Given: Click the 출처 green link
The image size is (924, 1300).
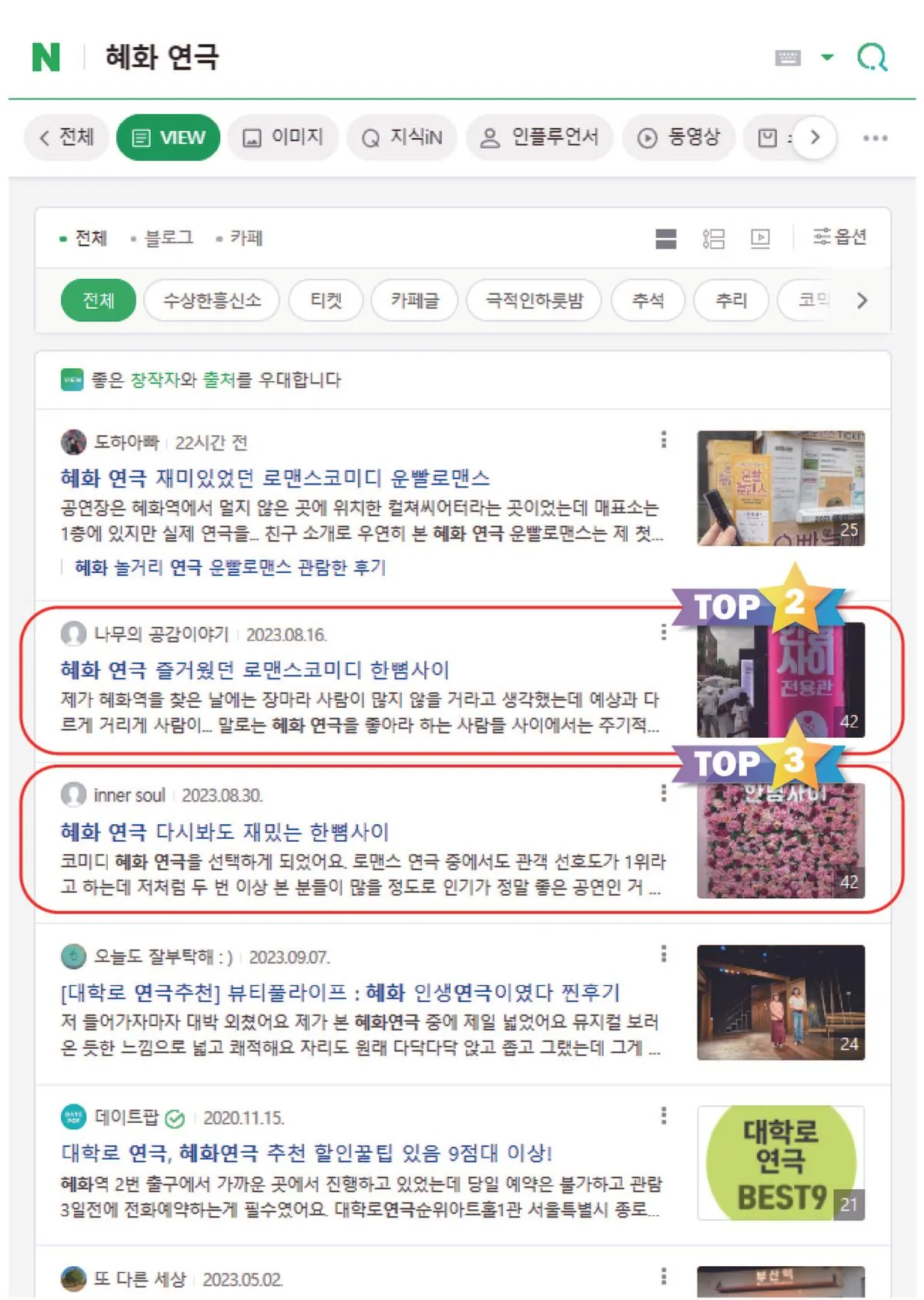Looking at the screenshot, I should pos(219,380).
